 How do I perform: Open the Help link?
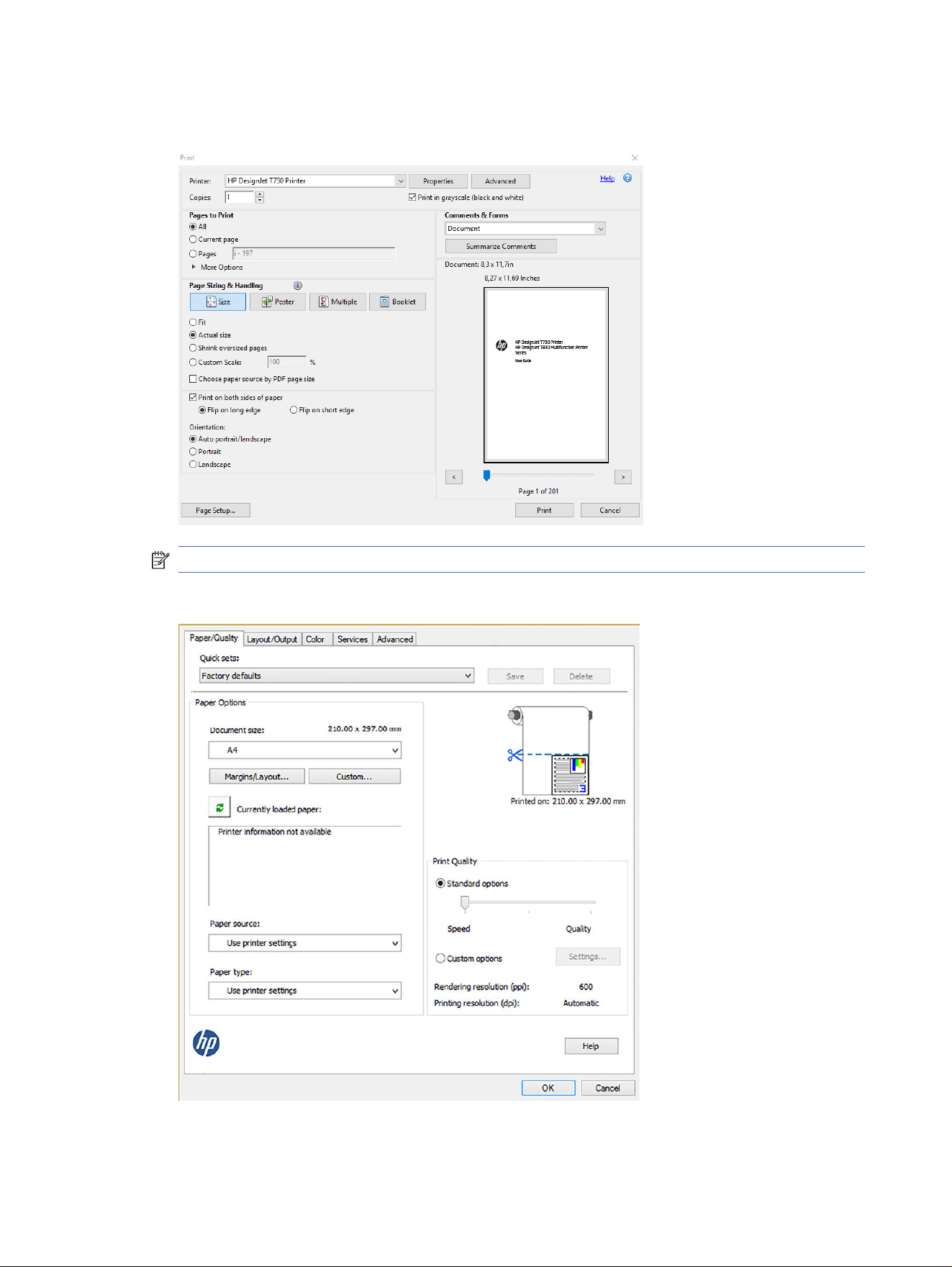pos(607,178)
